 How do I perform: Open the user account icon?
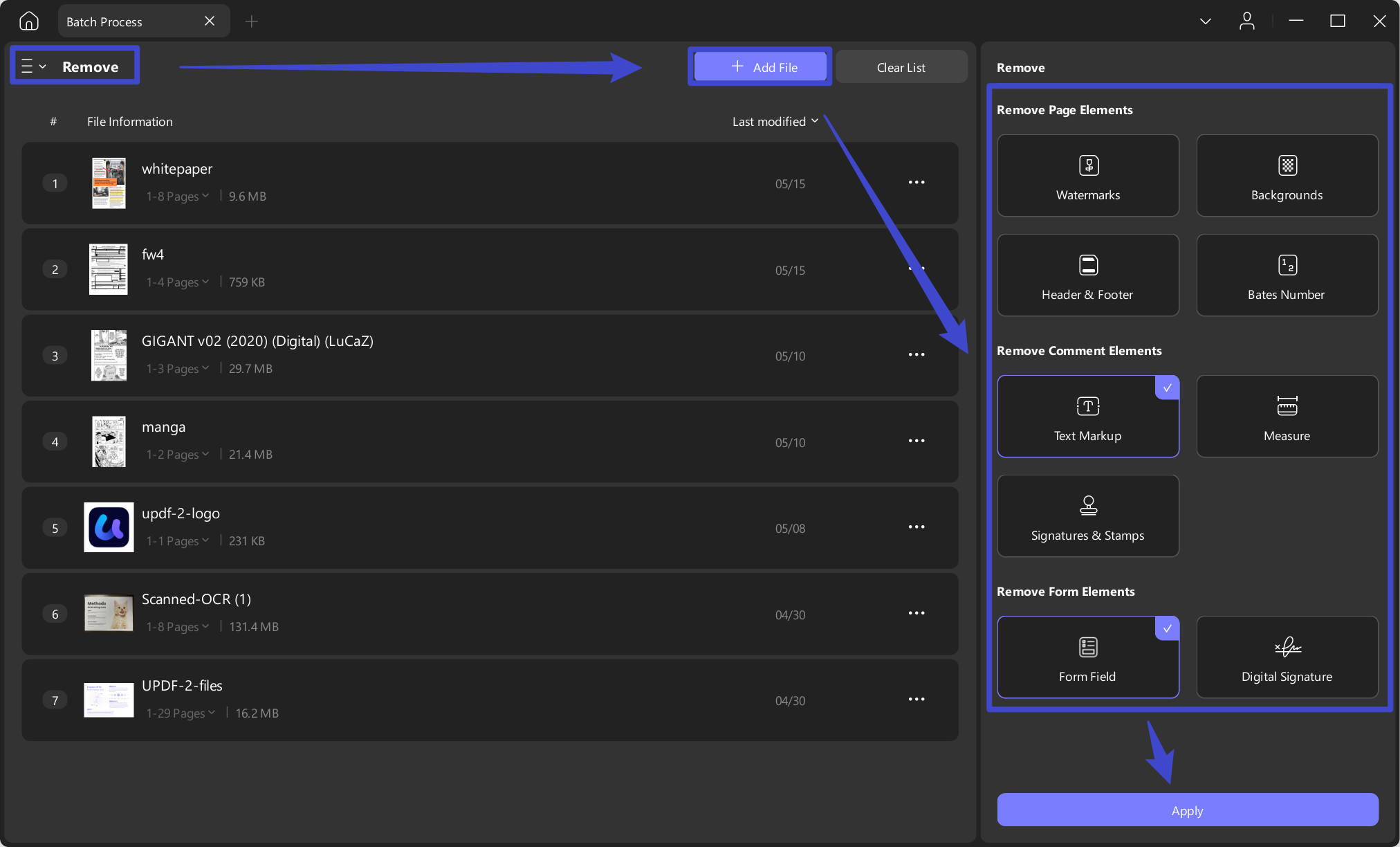pos(1246,21)
